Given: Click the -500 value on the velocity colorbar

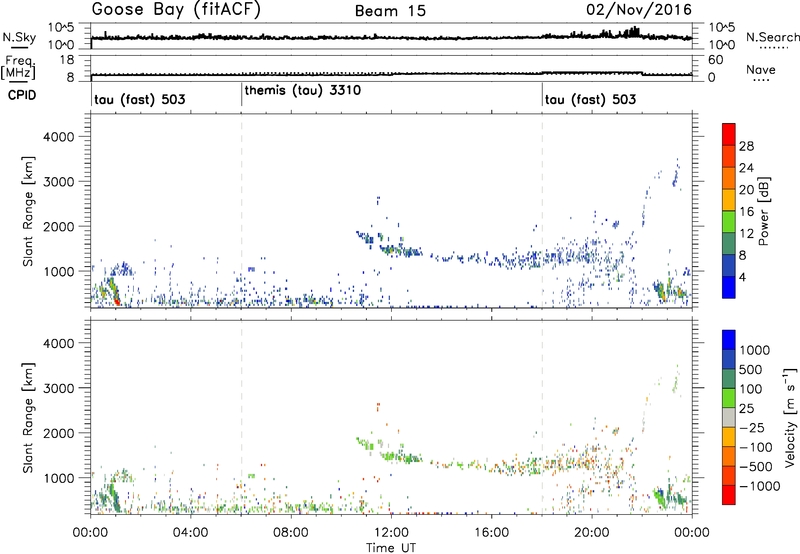Looking at the screenshot, I should click(x=756, y=466).
